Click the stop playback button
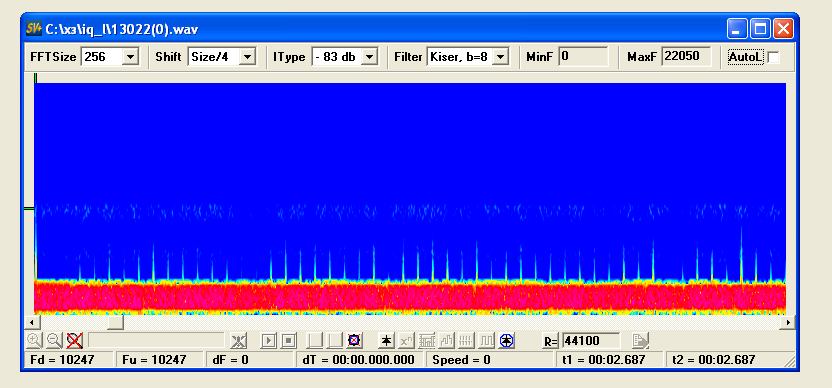Image resolution: width=832 pixels, height=388 pixels. tap(289, 340)
